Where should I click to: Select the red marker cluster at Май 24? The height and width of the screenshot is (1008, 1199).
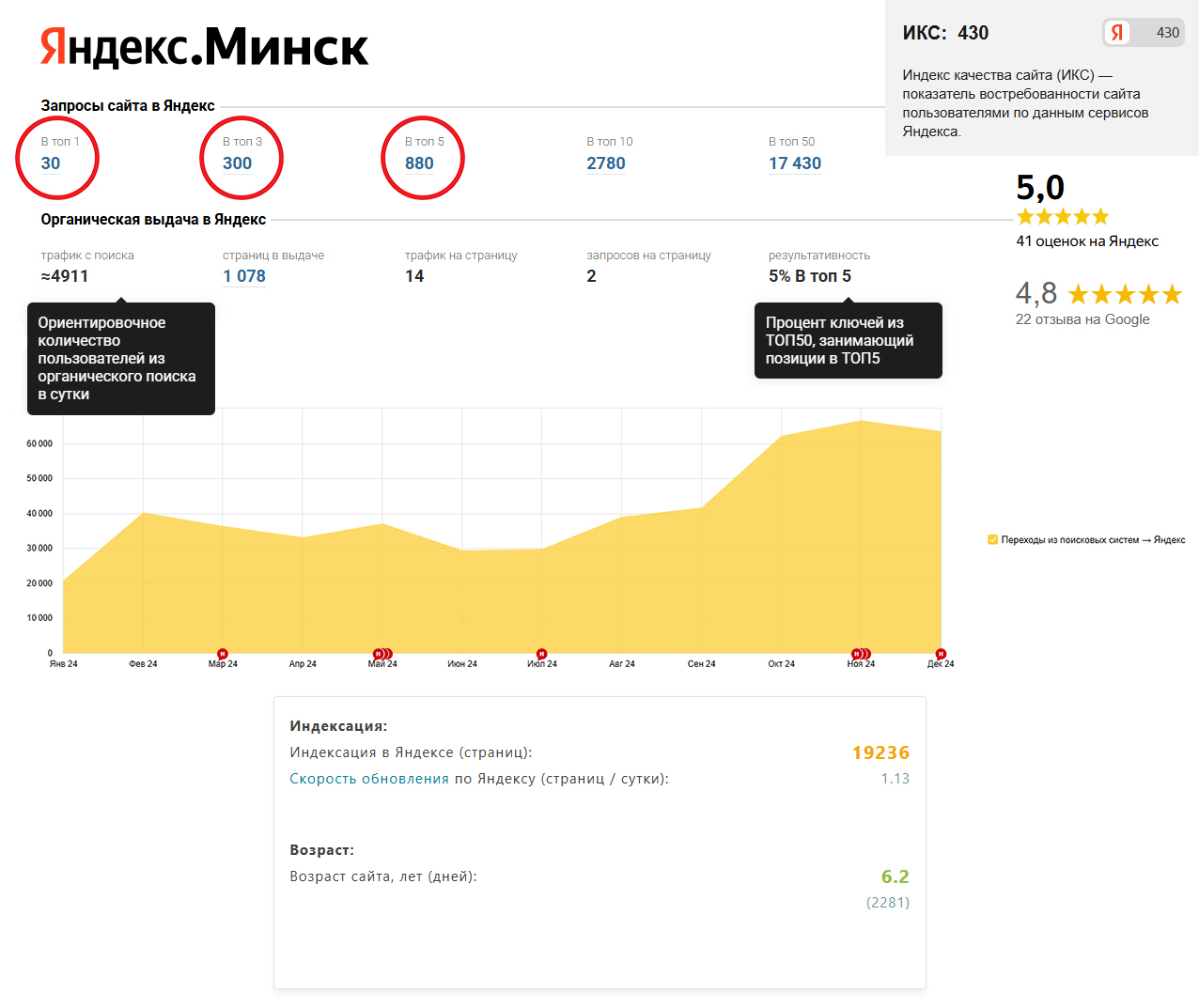click(x=382, y=654)
